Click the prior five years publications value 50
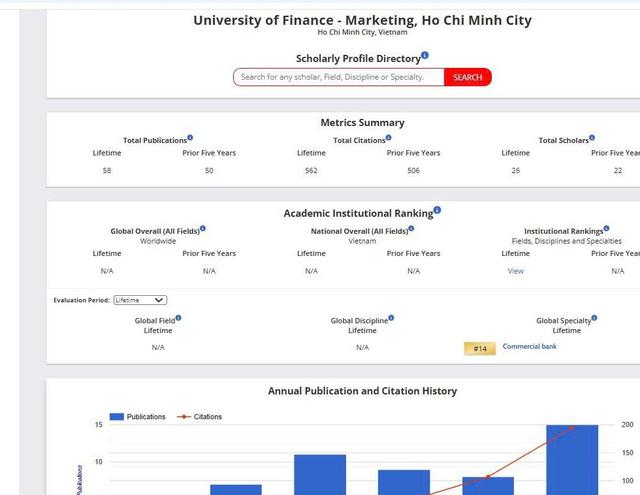 pyautogui.click(x=209, y=171)
